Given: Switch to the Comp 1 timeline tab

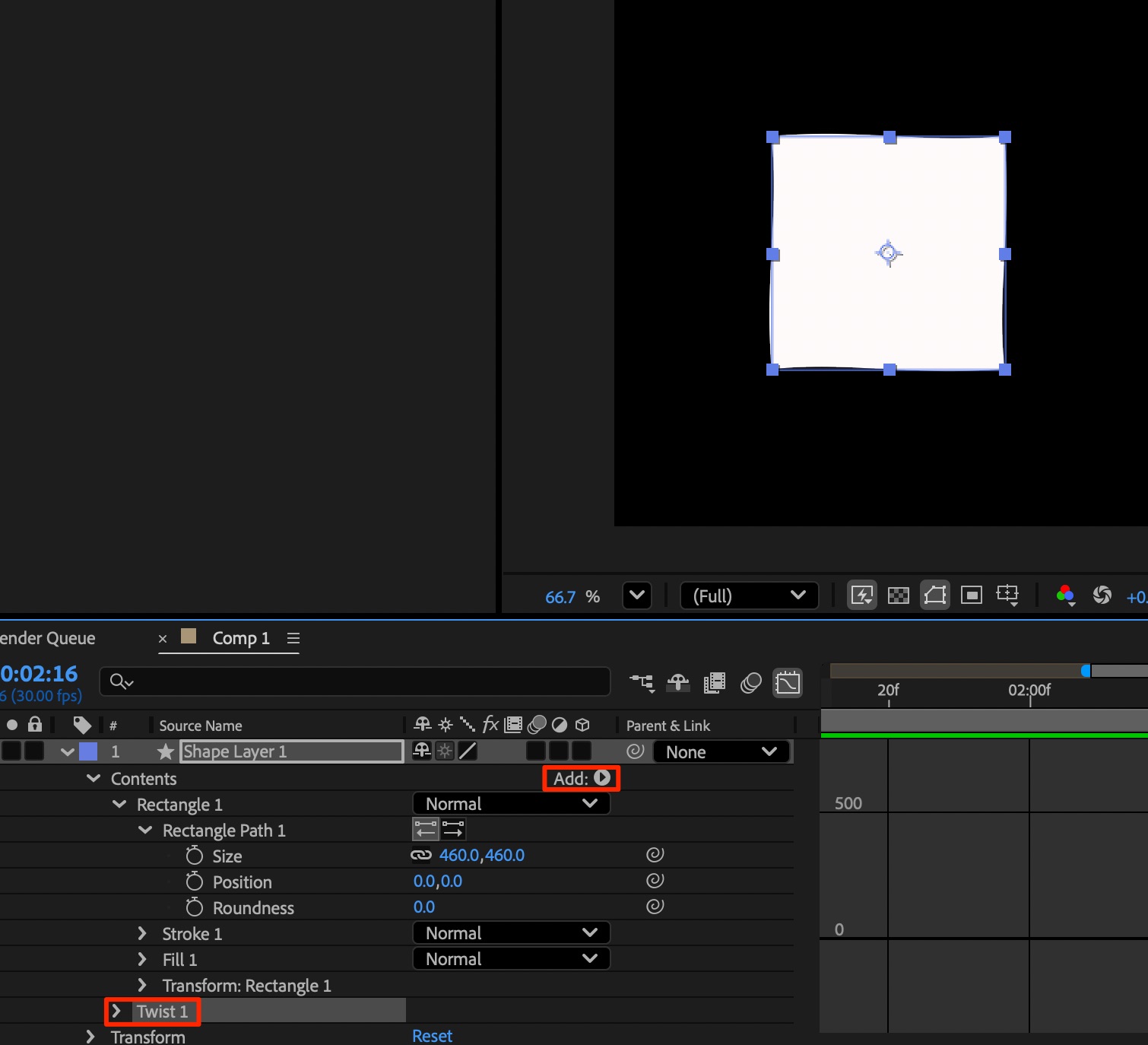Looking at the screenshot, I should (x=240, y=638).
